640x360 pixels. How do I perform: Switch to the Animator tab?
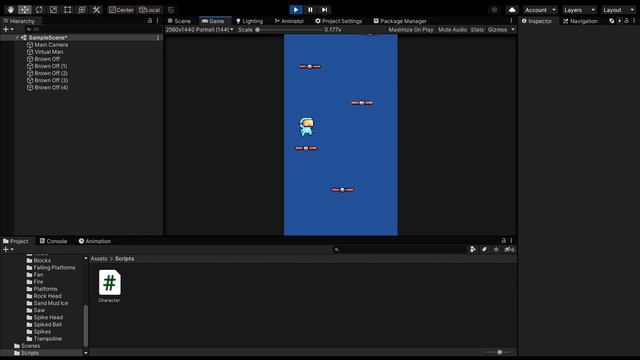[x=289, y=21]
